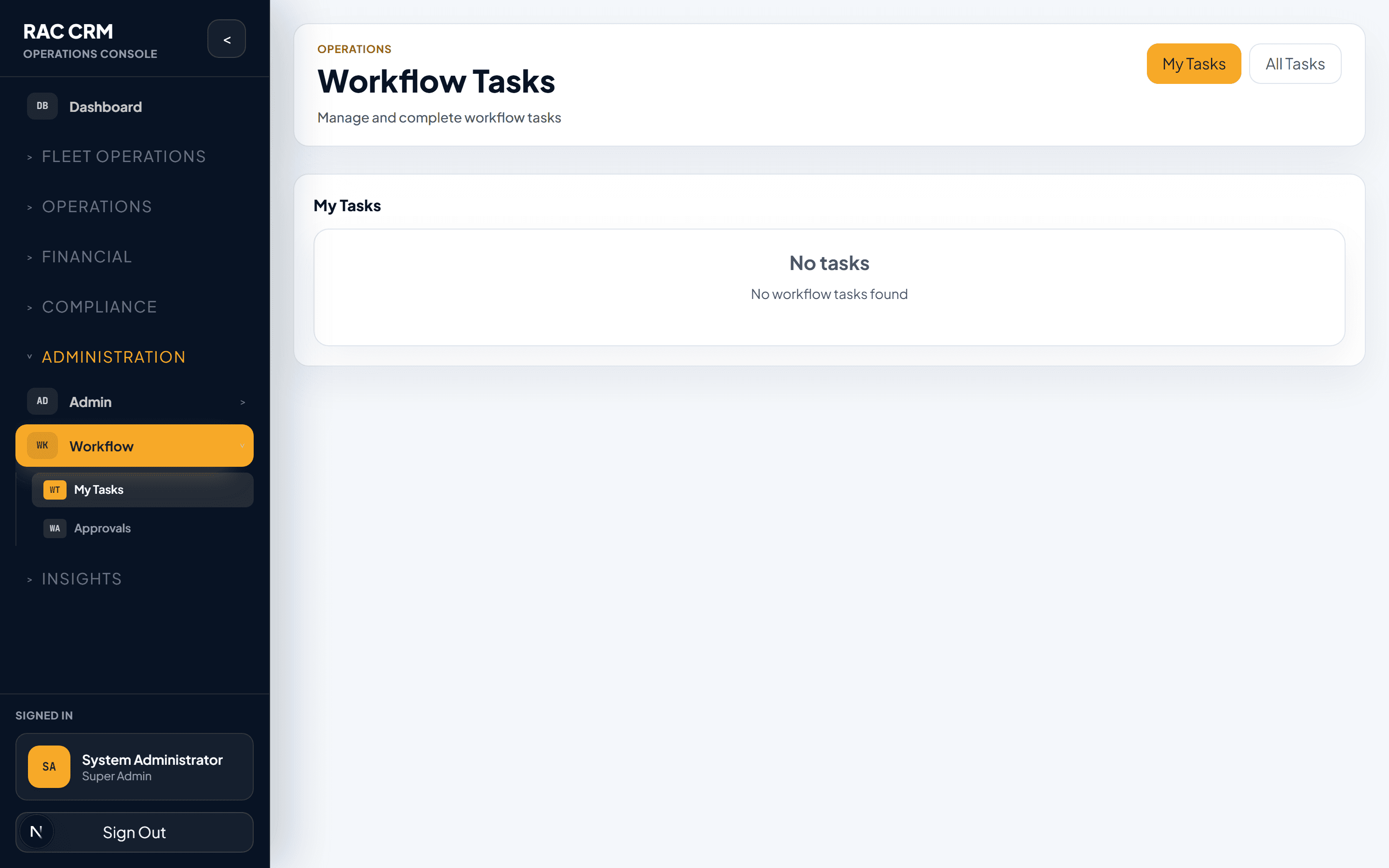The image size is (1389, 868).
Task: Switch to the My Tasks tab button
Action: click(1194, 64)
